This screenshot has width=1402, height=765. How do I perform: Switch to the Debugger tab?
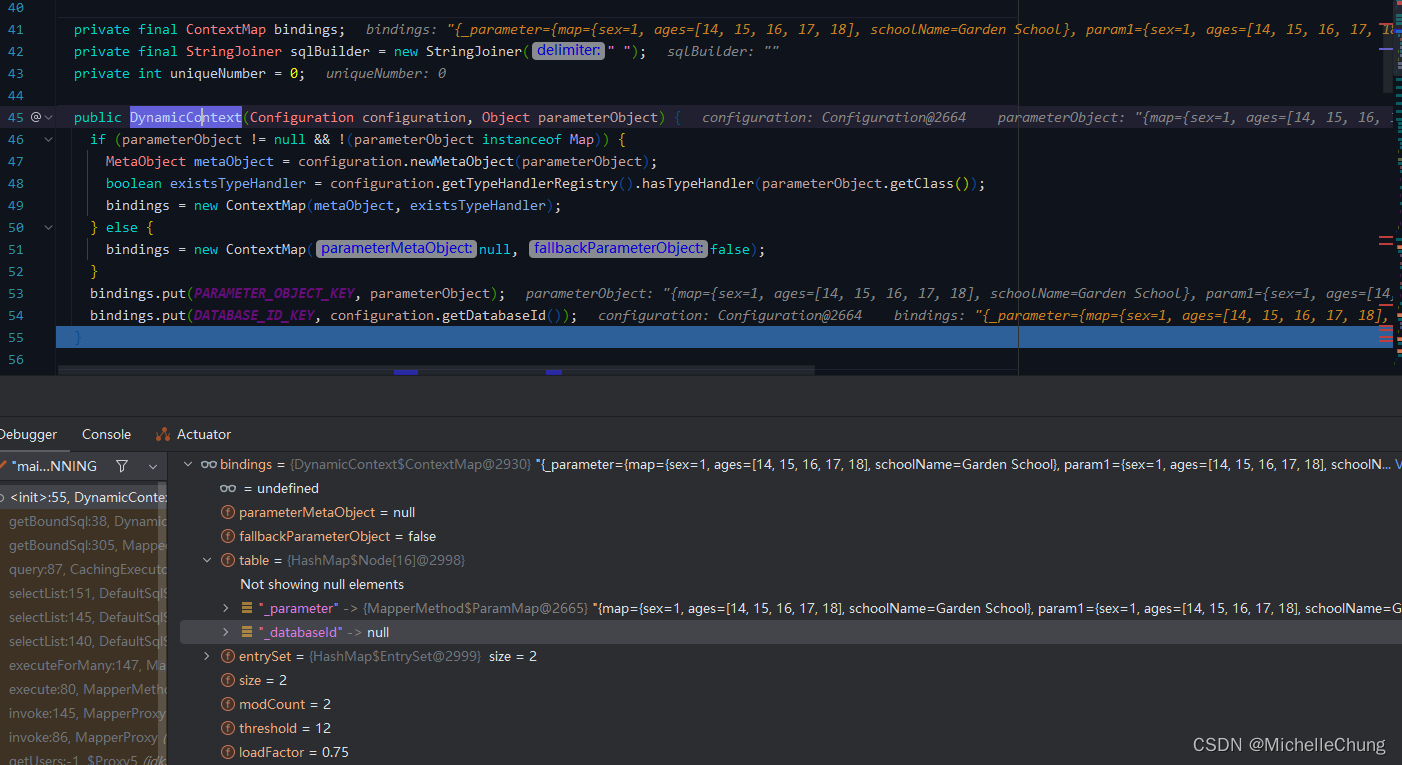[28, 434]
